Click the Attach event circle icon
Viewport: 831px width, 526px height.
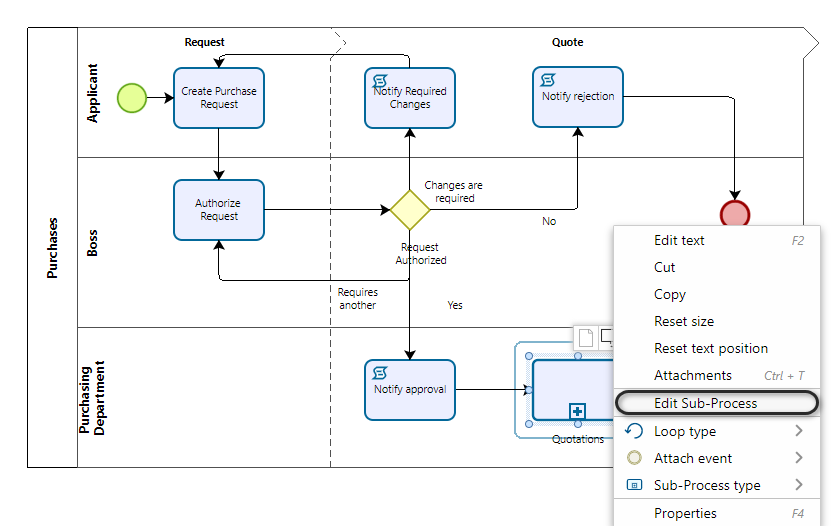tap(634, 458)
